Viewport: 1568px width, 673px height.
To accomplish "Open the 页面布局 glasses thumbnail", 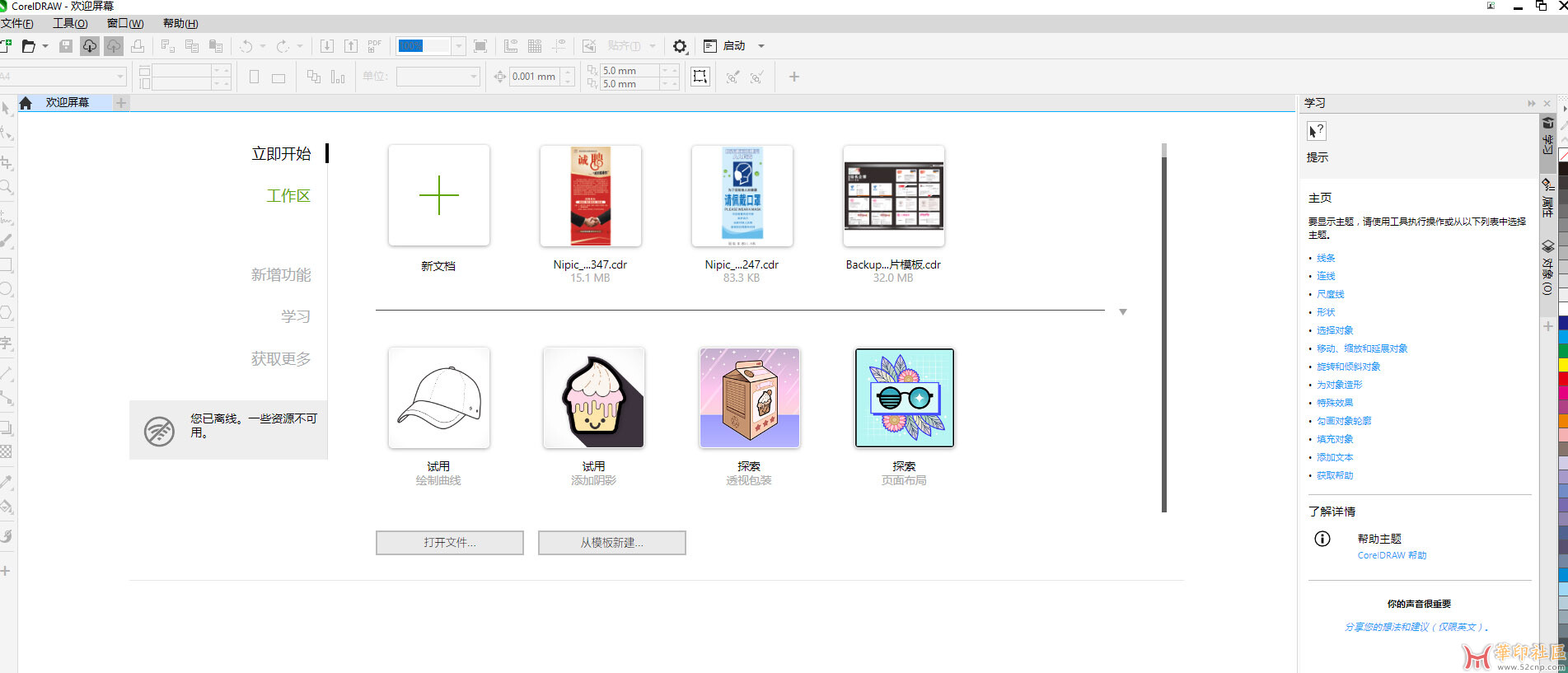I will 905,398.
